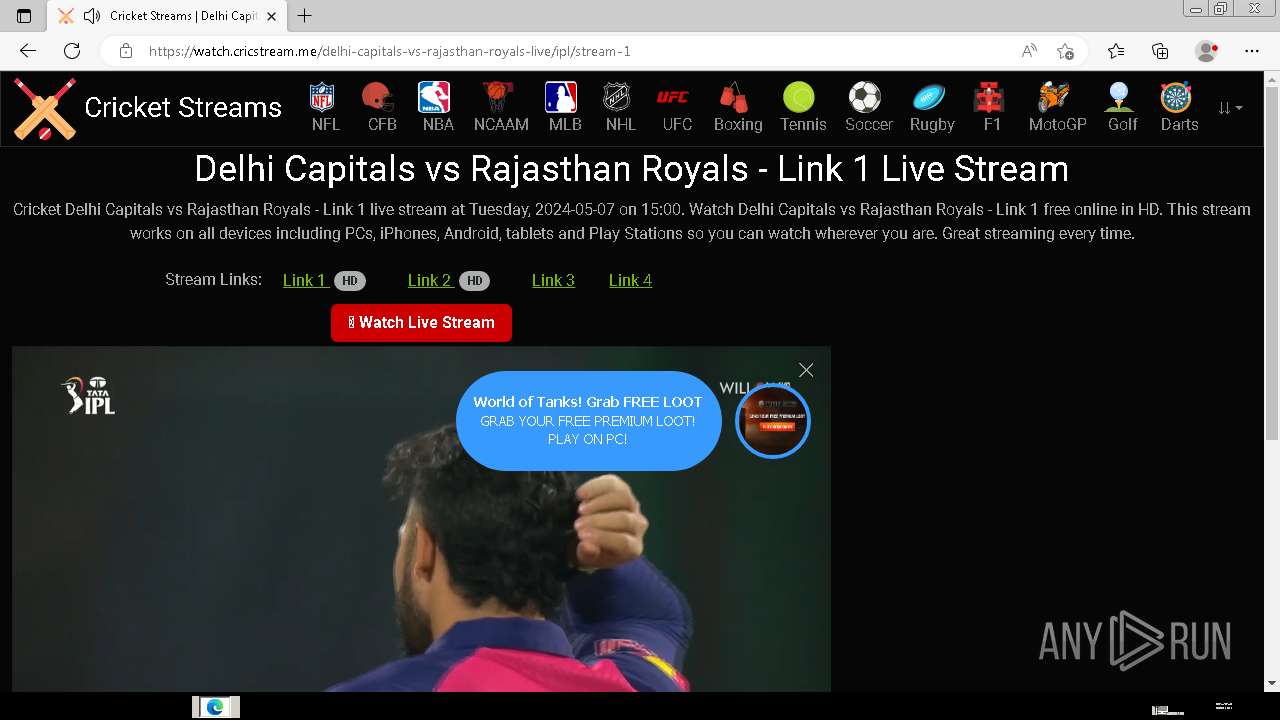Open the browser profile avatar
The image size is (1280, 720).
(1207, 51)
